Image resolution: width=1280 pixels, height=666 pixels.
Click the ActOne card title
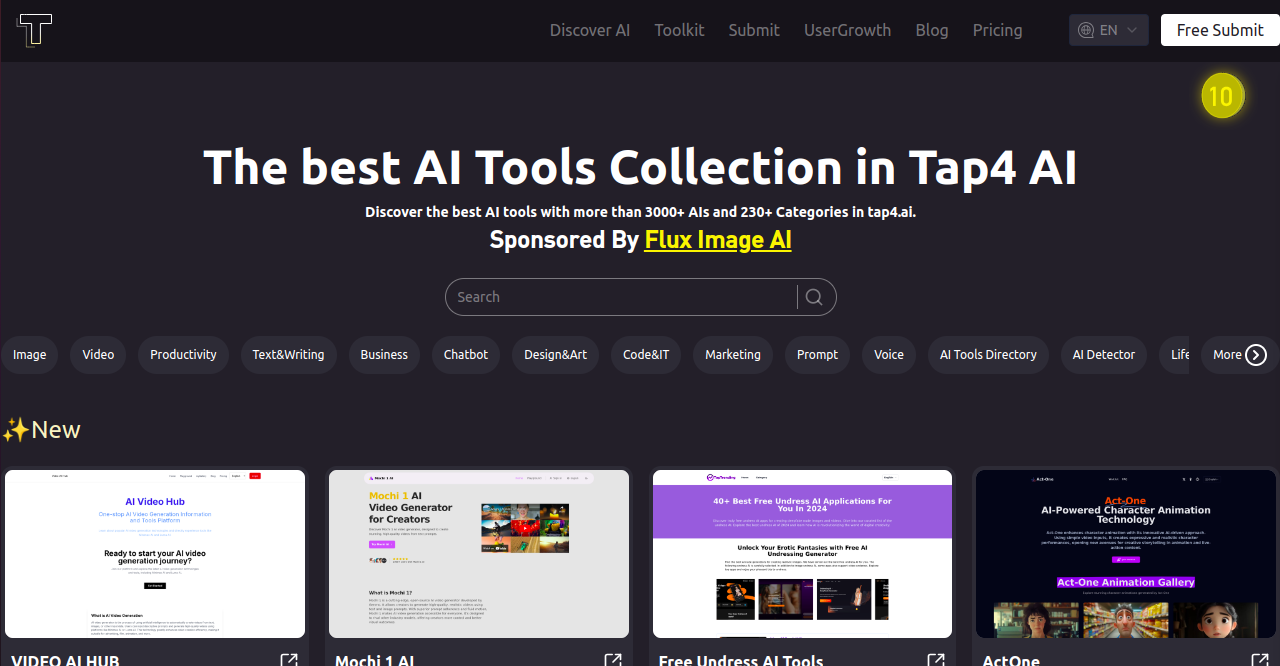click(x=1011, y=660)
